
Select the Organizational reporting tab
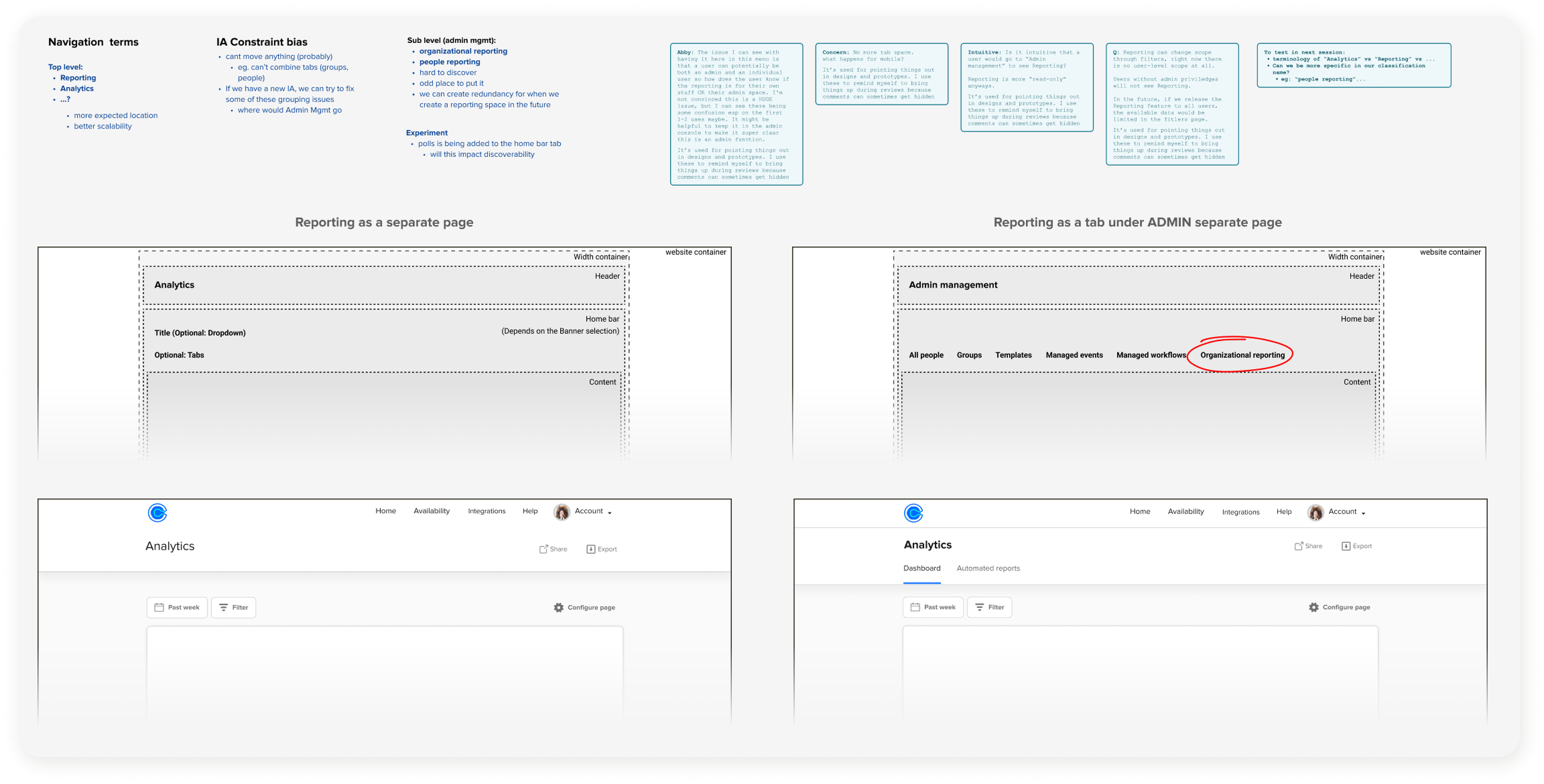(1242, 355)
